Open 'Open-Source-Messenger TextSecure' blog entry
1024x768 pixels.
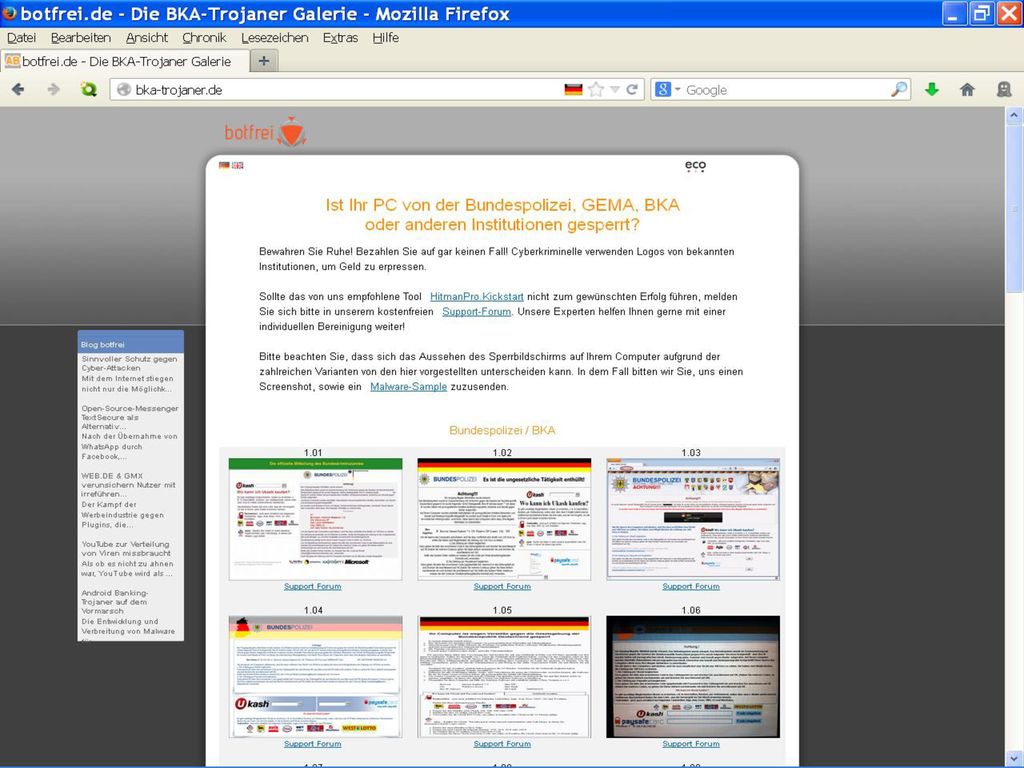coord(129,417)
